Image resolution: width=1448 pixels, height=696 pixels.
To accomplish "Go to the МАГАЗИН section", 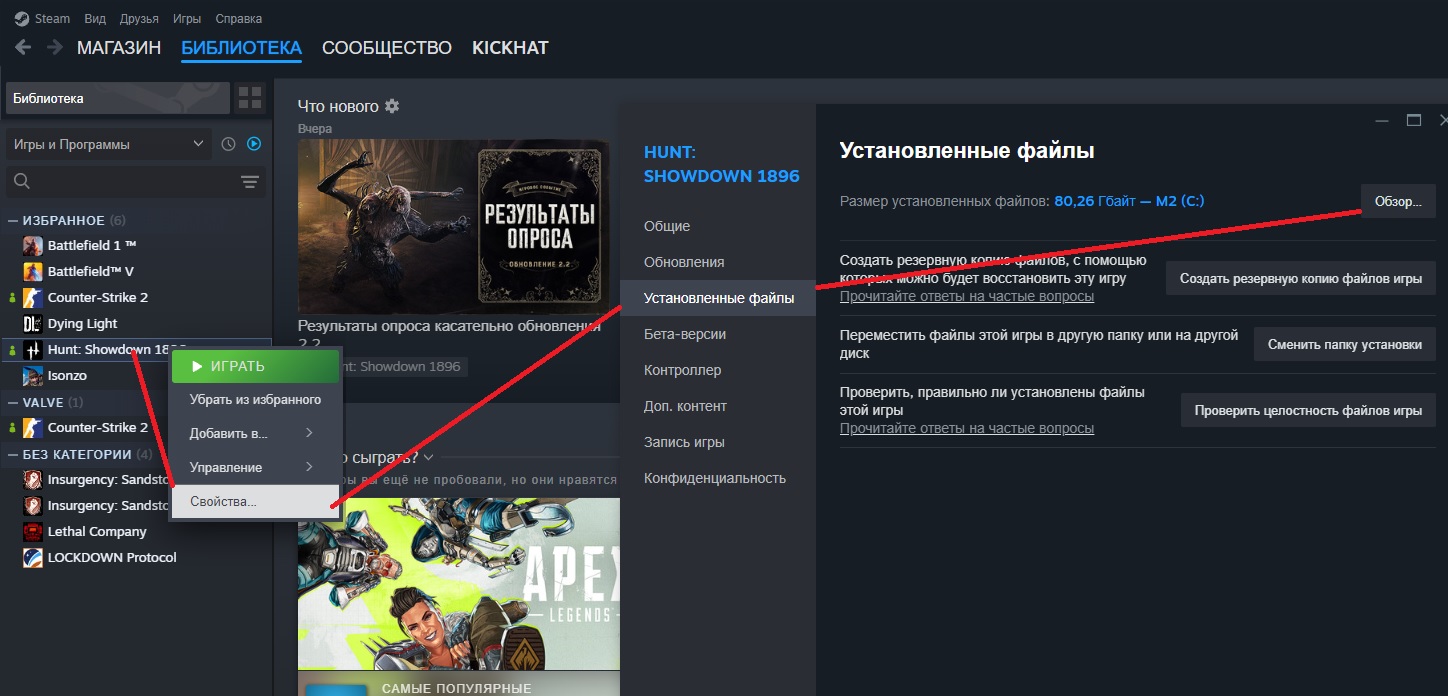I will 119,48.
